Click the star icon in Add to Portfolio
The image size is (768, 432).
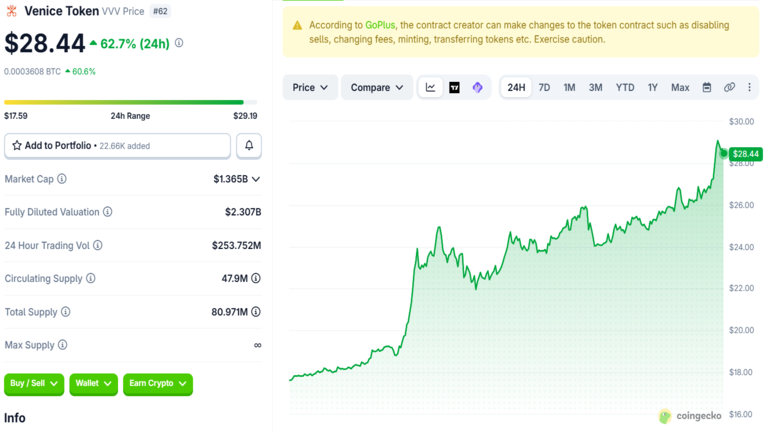17,145
